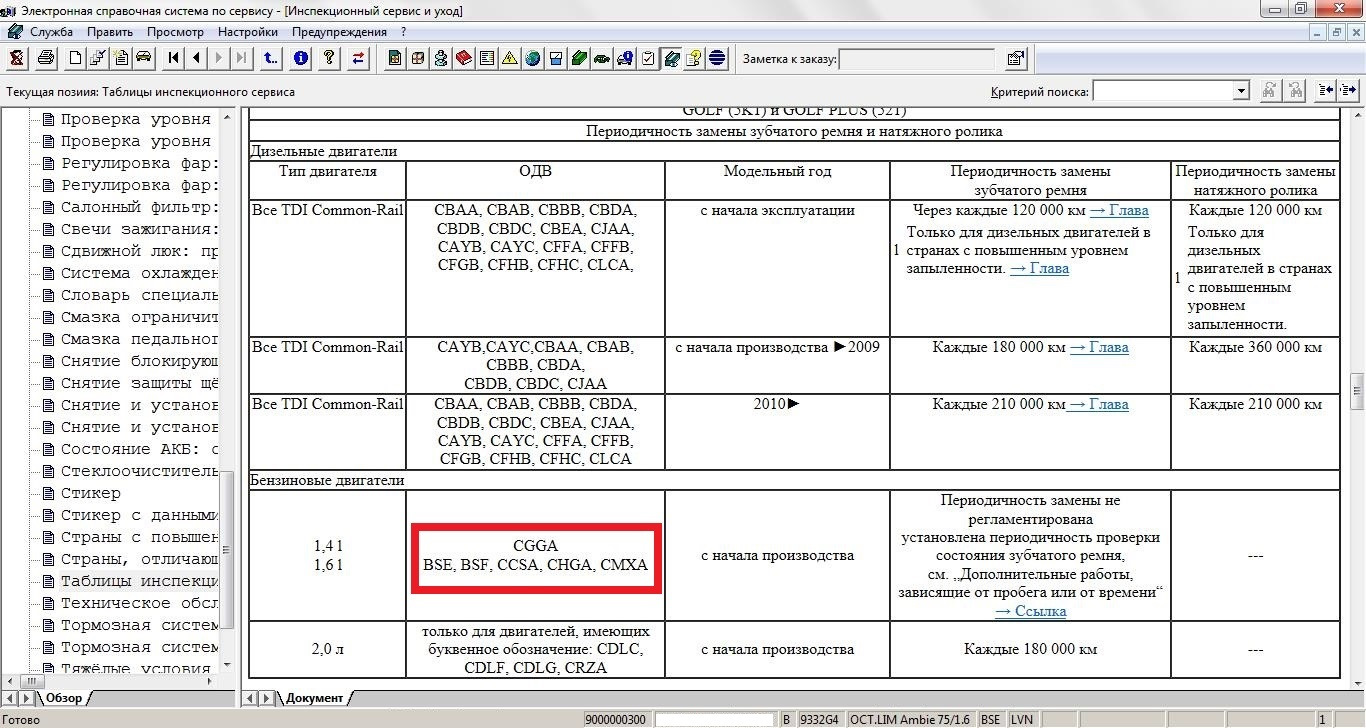This screenshot has height=728, width=1366.
Task: Follow the '→ Ссылка' link
Action: pyautogui.click(x=1030, y=611)
